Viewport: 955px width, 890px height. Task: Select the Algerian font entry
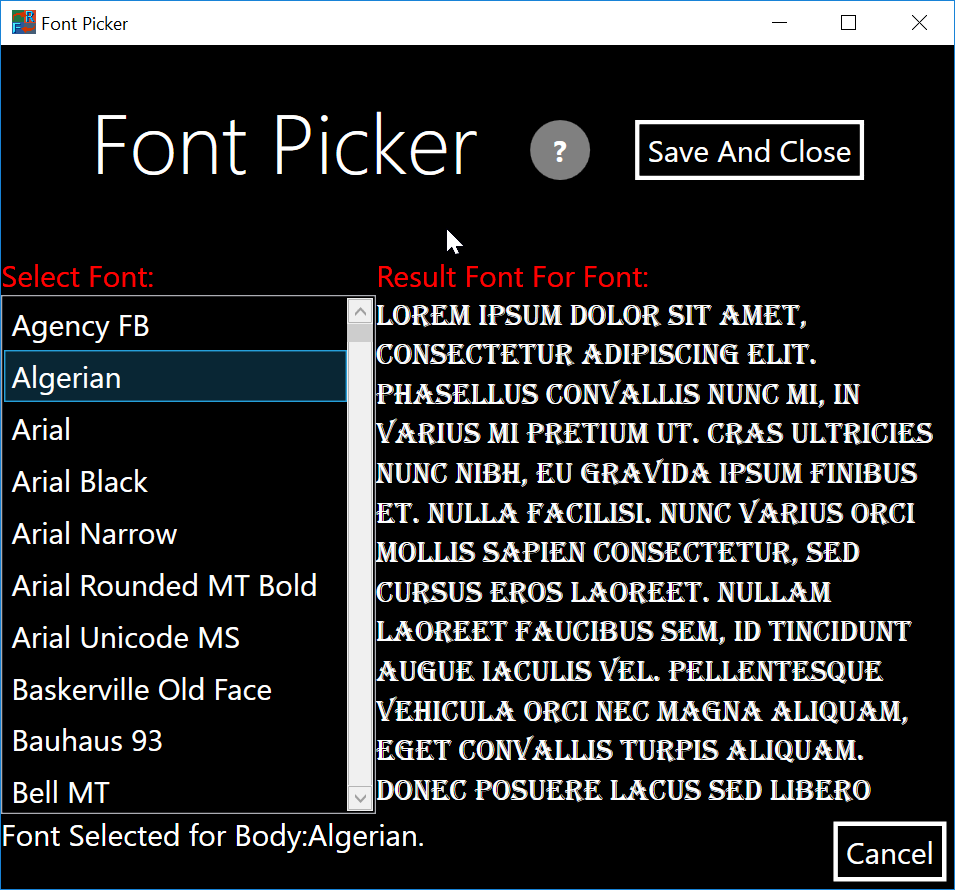(175, 376)
